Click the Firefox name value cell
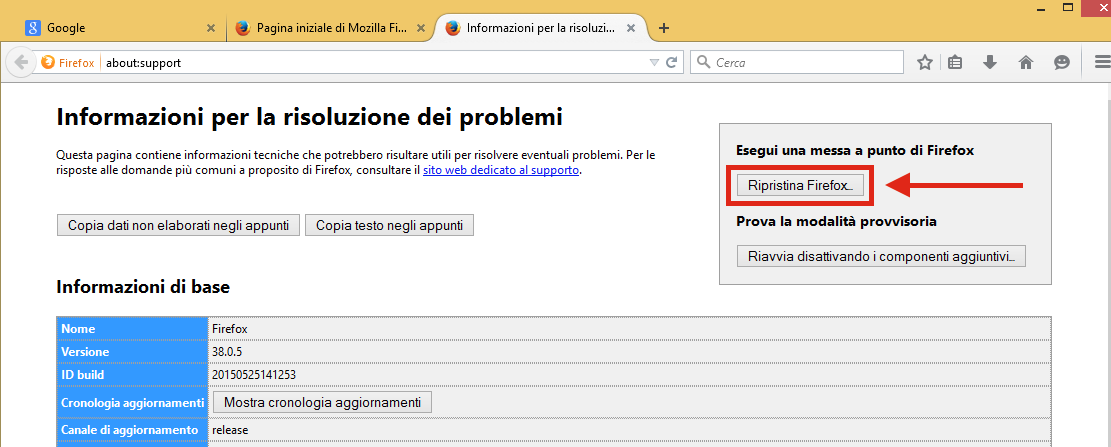This screenshot has width=1111, height=447. (x=629, y=329)
